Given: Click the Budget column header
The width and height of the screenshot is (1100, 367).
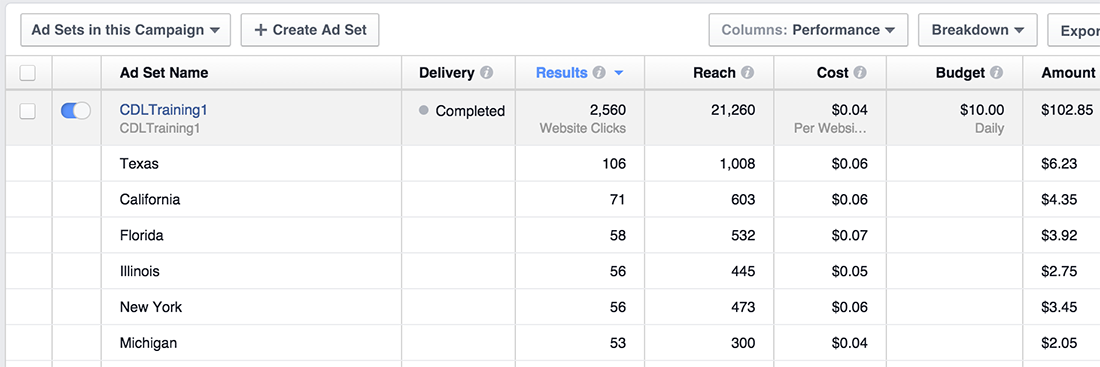Looking at the screenshot, I should 960,73.
